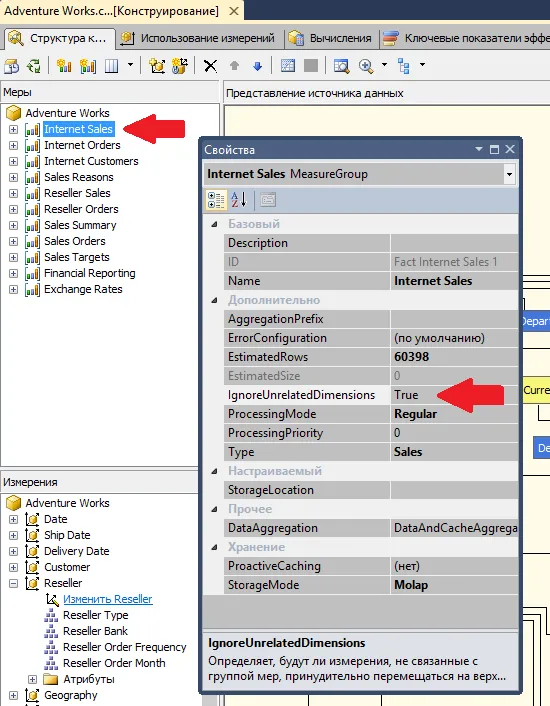Select Sales Orders measure group
The image size is (550, 706).
click(75, 241)
